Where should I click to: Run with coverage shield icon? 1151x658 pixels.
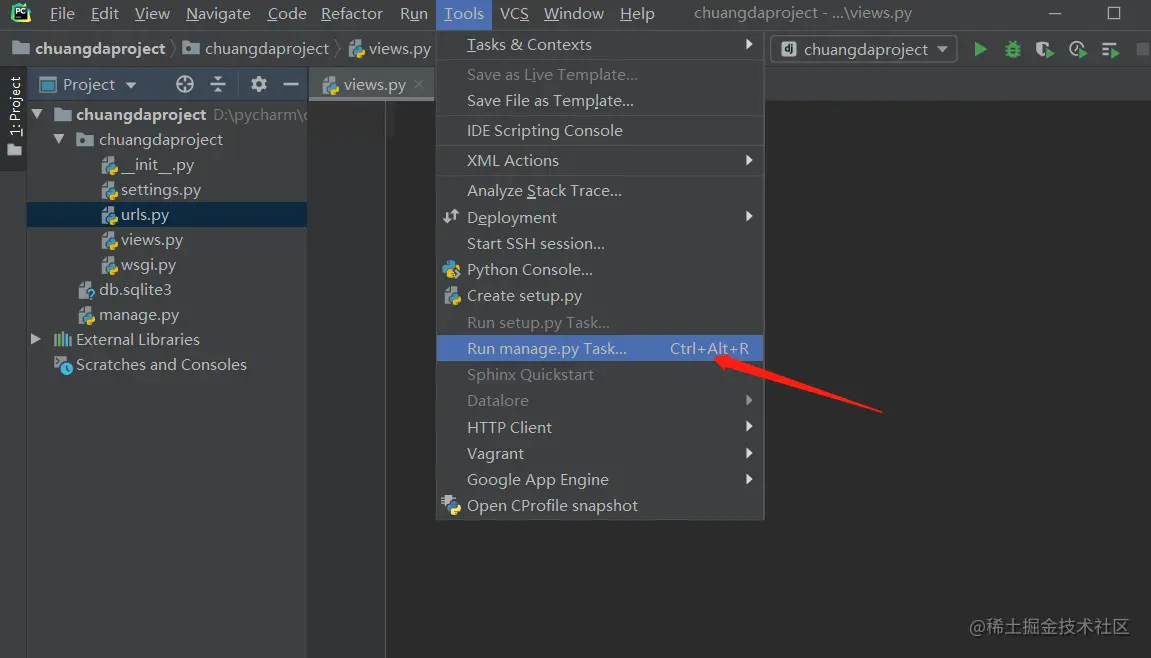click(x=1045, y=49)
